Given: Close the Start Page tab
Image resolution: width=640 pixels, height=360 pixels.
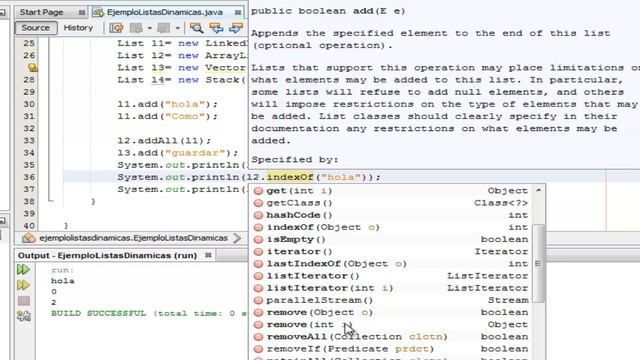Looking at the screenshot, I should 82,13.
